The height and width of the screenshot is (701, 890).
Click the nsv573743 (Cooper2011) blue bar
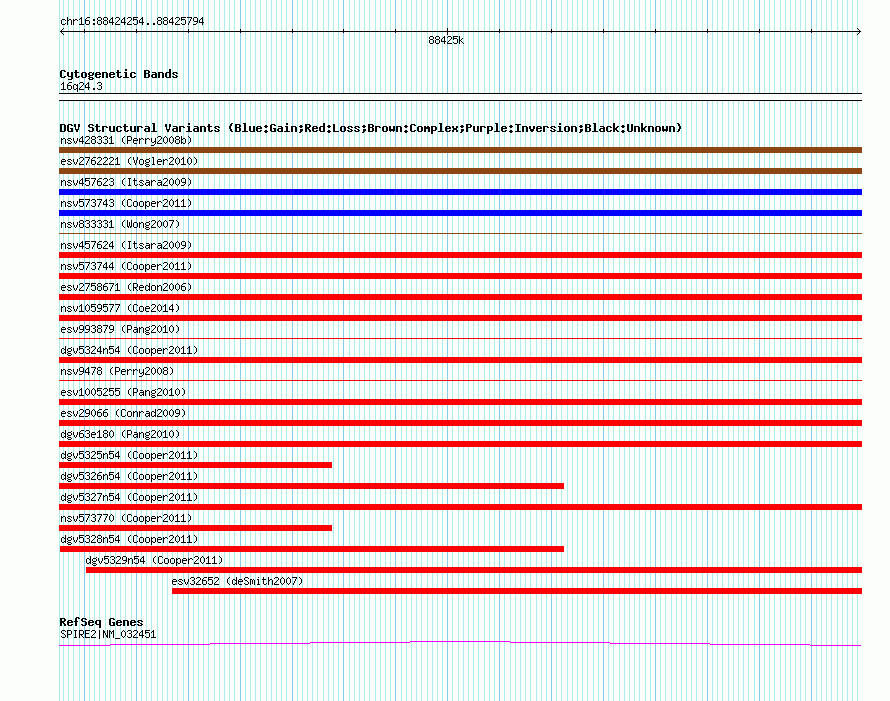tap(460, 213)
